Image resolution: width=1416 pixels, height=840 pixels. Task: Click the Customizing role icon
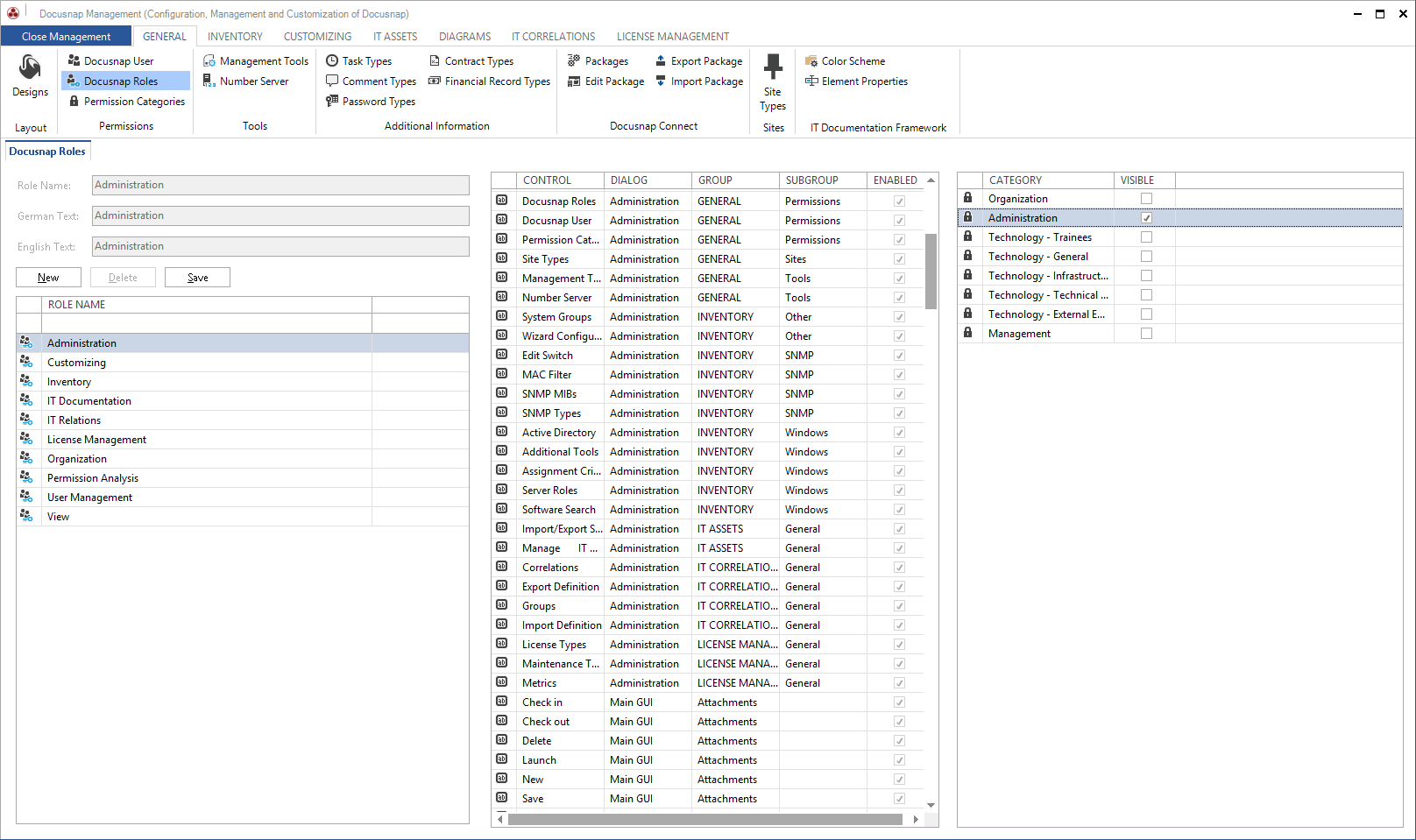click(27, 362)
